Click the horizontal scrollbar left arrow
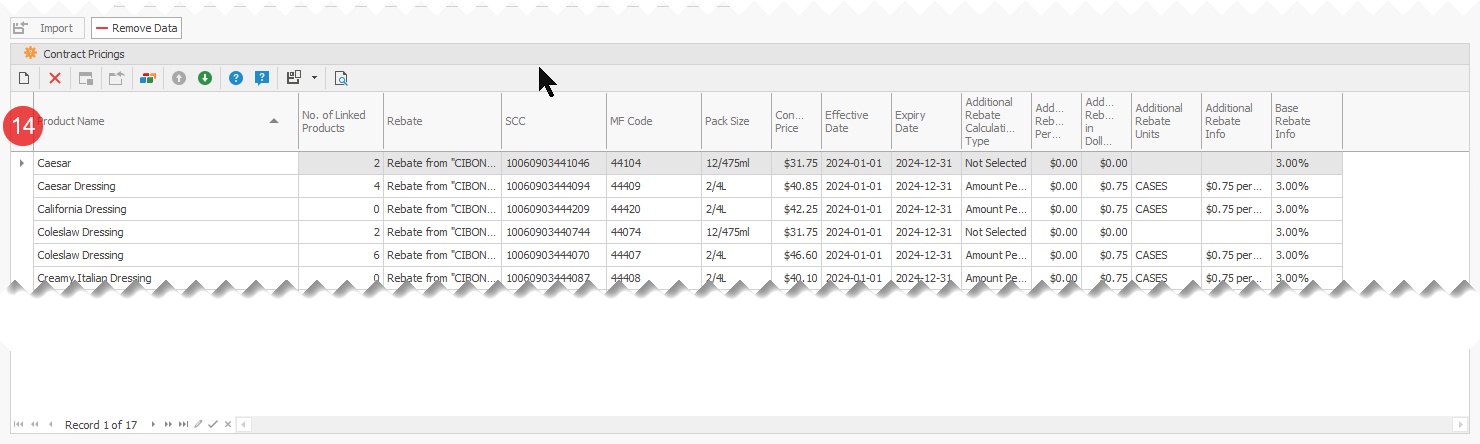This screenshot has height=444, width=1480. pyautogui.click(x=243, y=425)
